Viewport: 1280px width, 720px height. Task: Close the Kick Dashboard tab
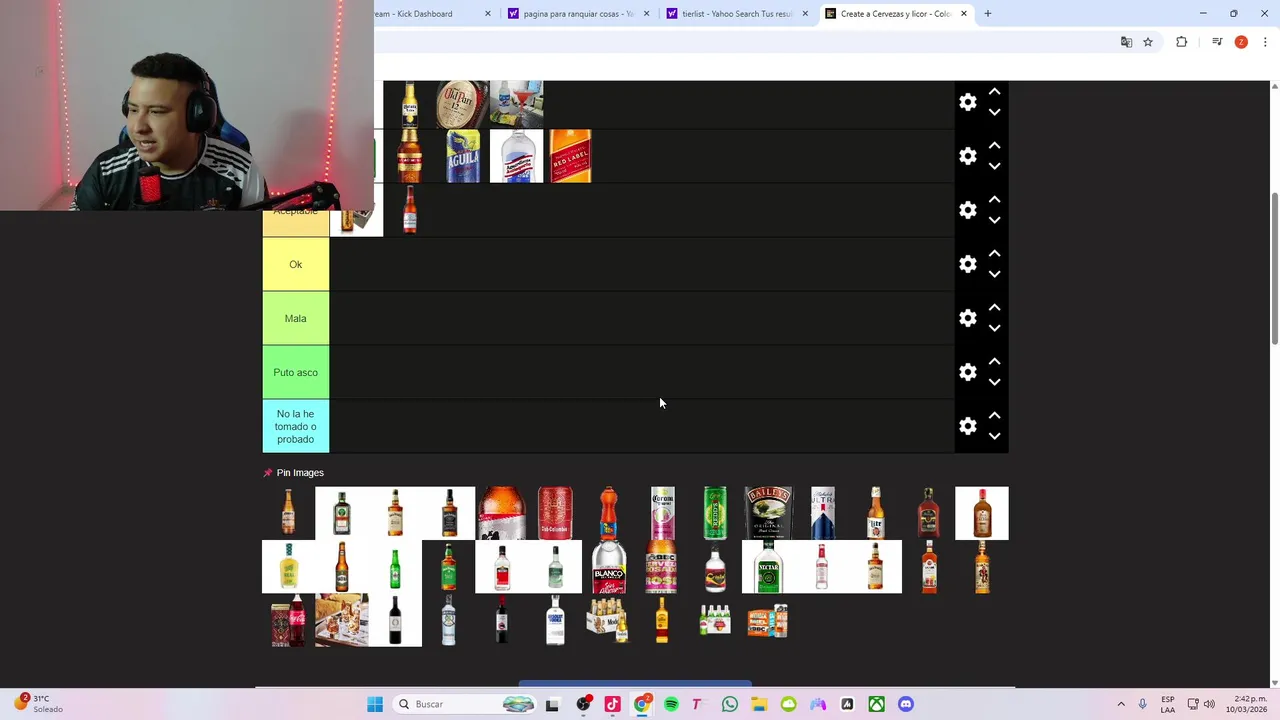coord(488,14)
